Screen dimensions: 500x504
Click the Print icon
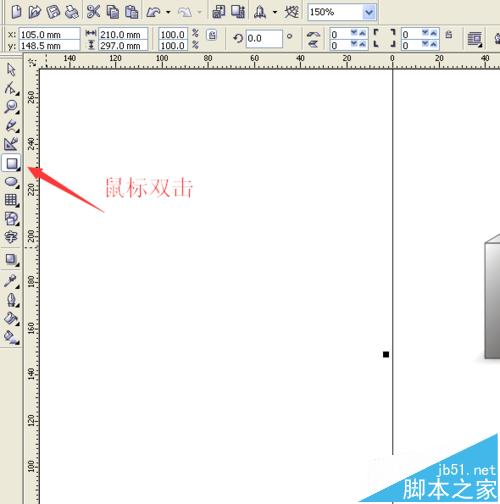point(71,12)
